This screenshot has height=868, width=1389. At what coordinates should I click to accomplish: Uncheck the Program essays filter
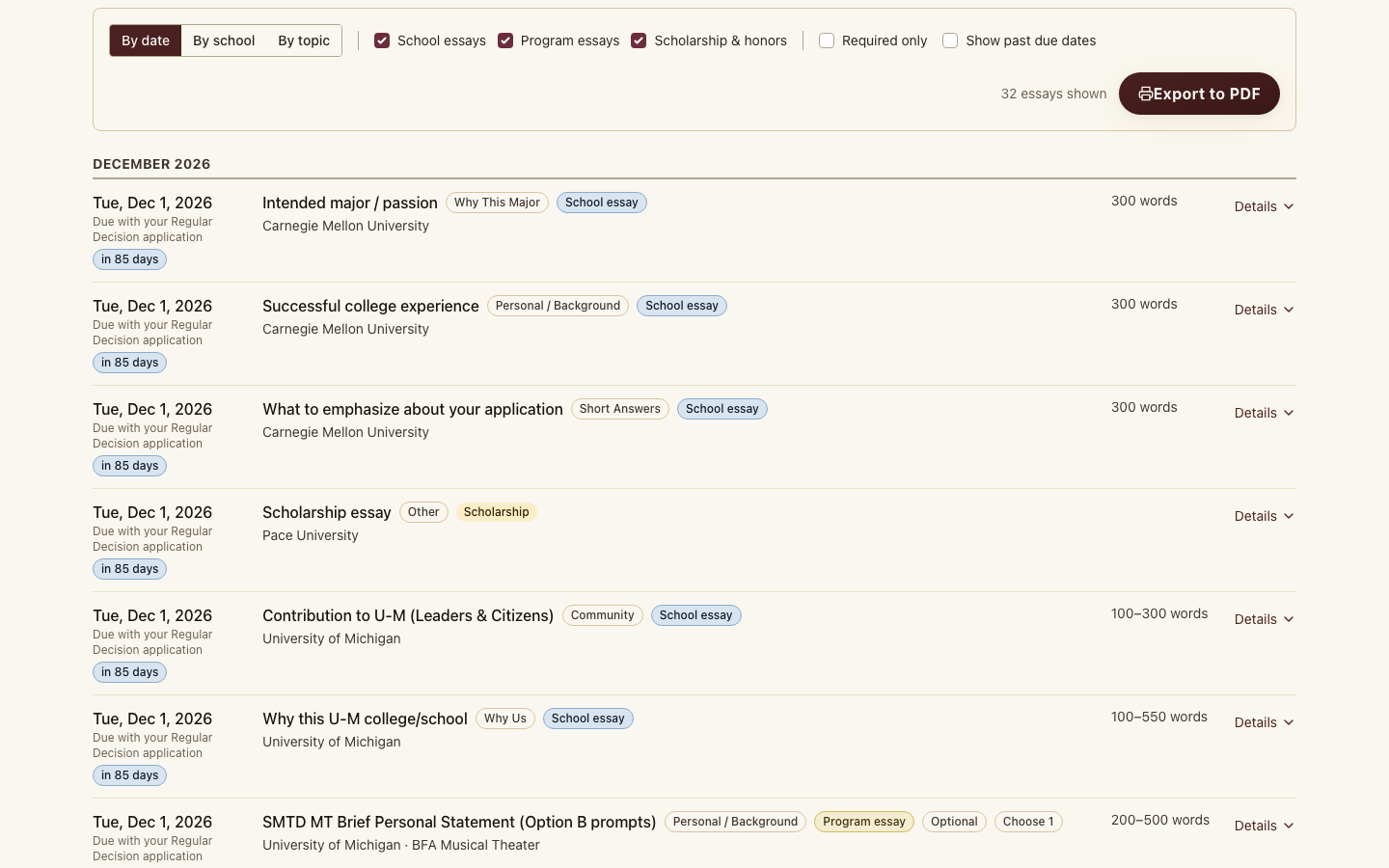tap(505, 41)
